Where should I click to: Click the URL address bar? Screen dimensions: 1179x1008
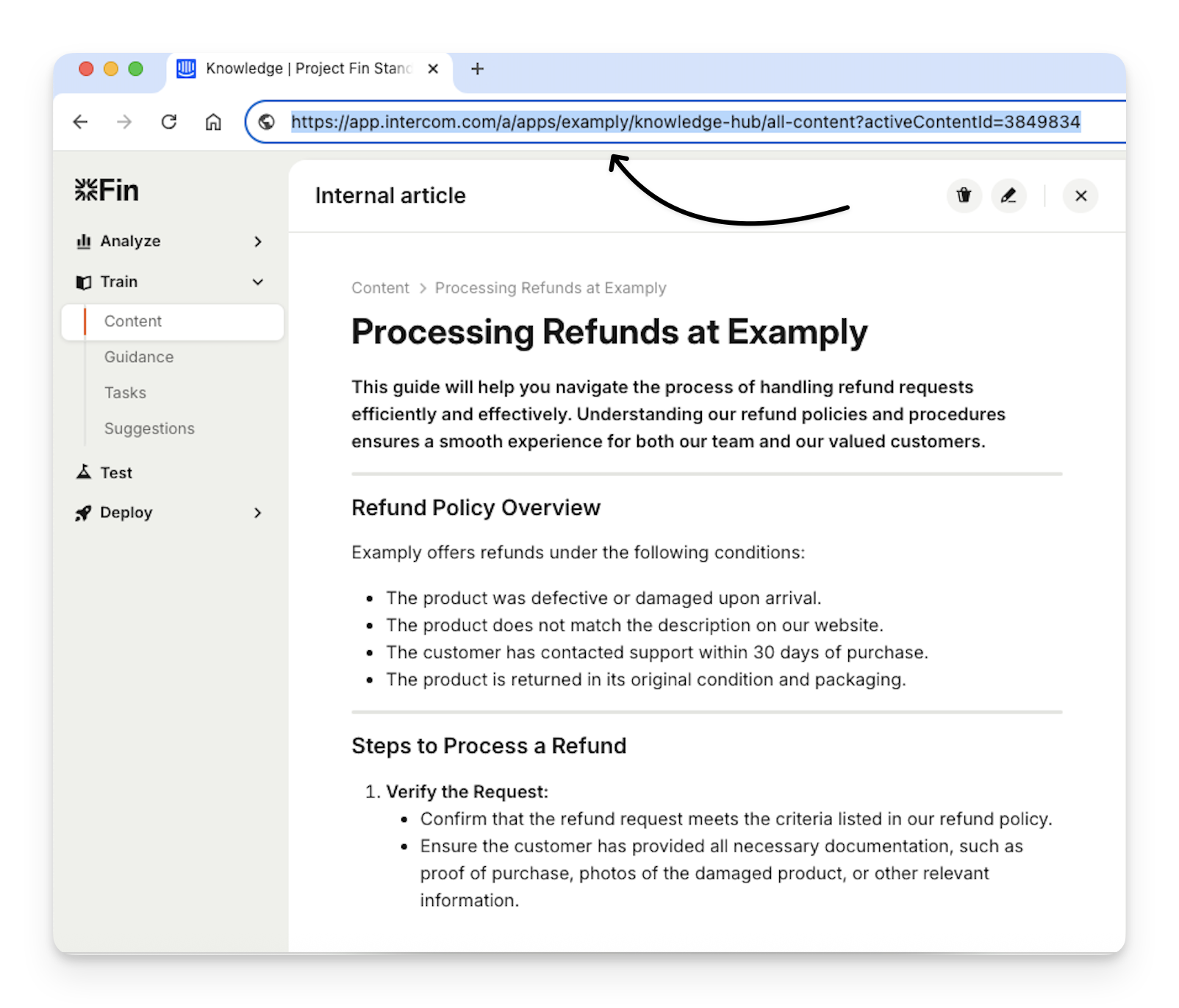[685, 122]
